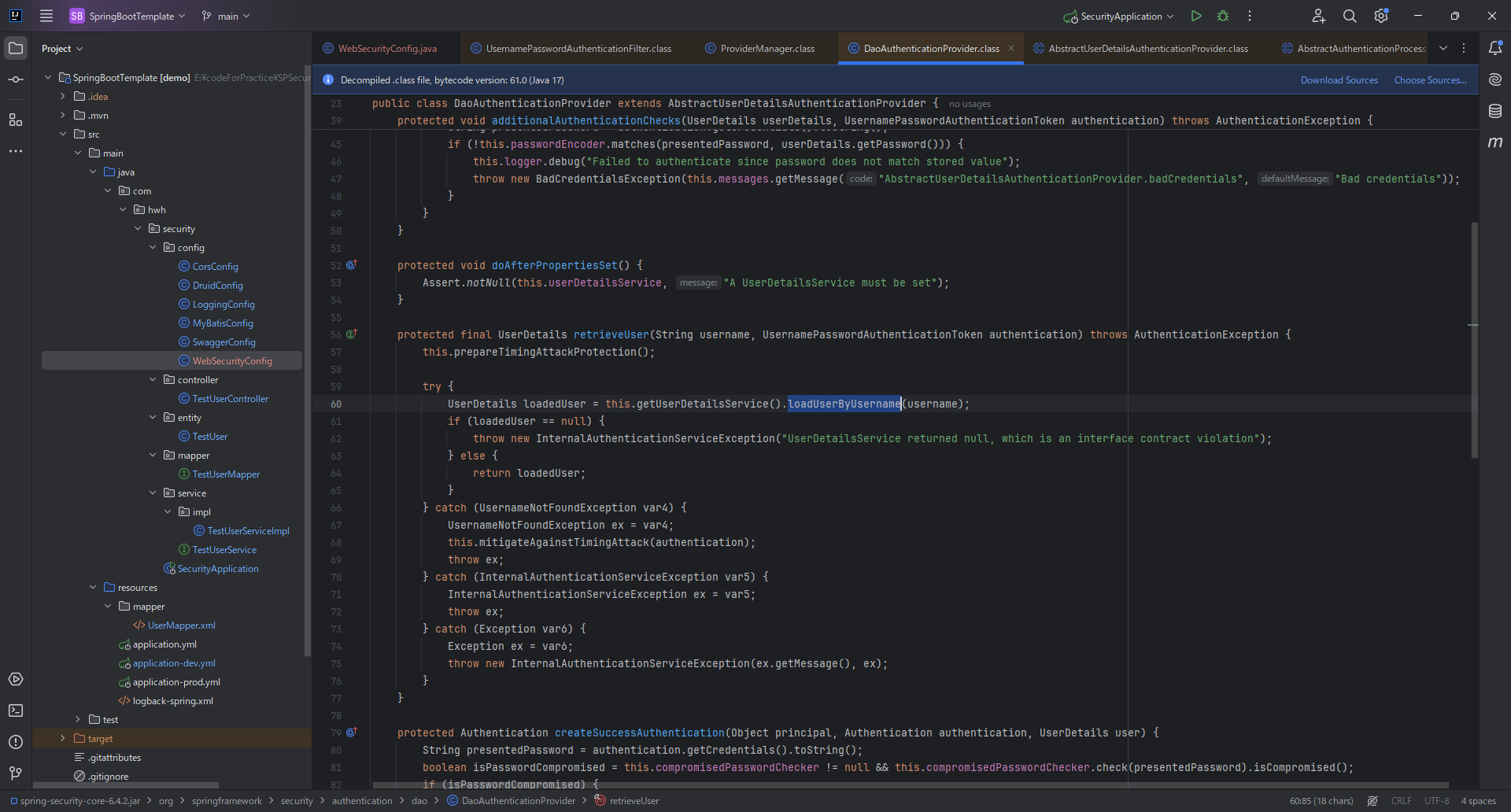
Task: Open the main hamburger menu
Action: click(x=46, y=16)
